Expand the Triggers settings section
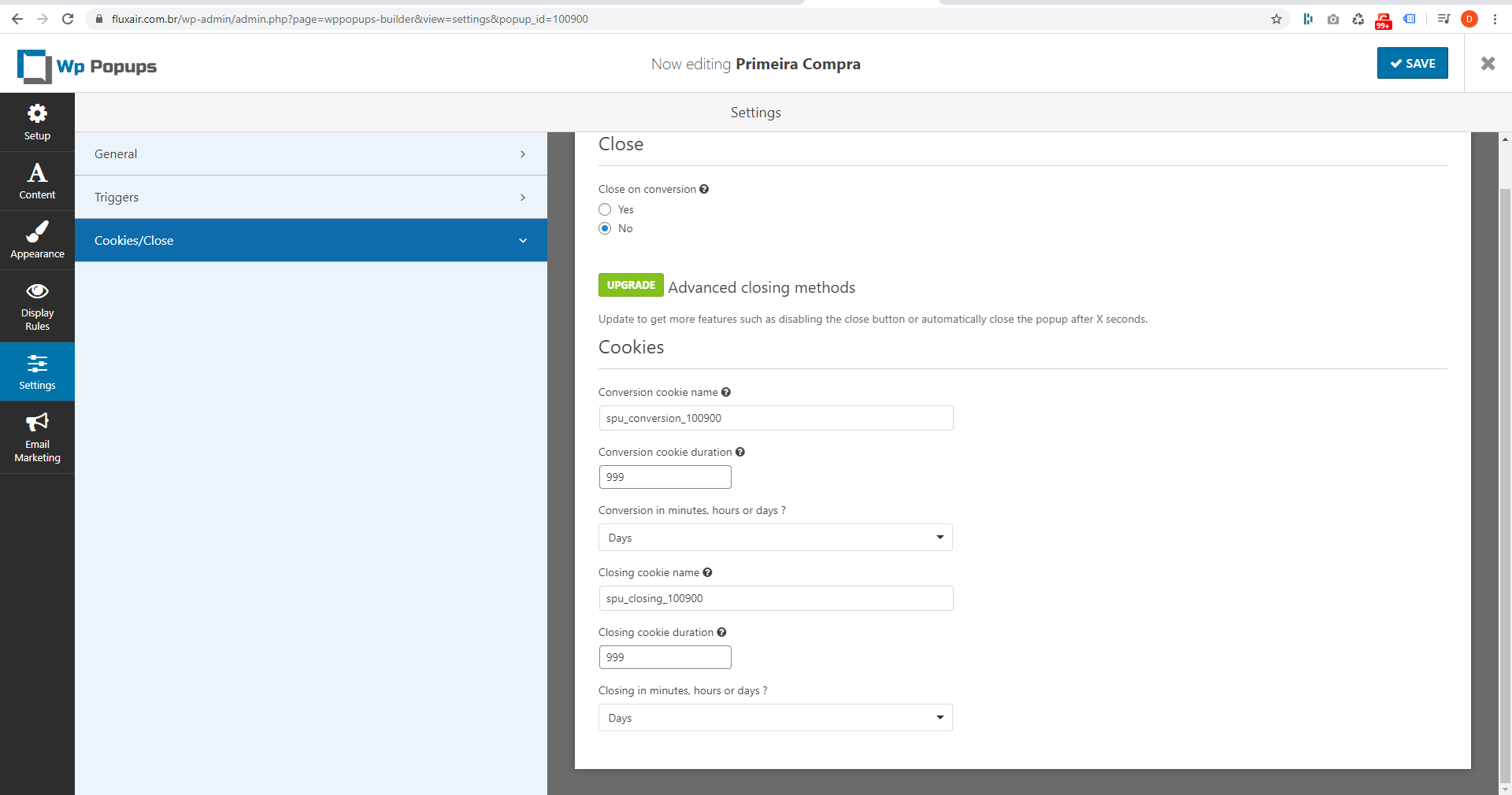 (311, 197)
